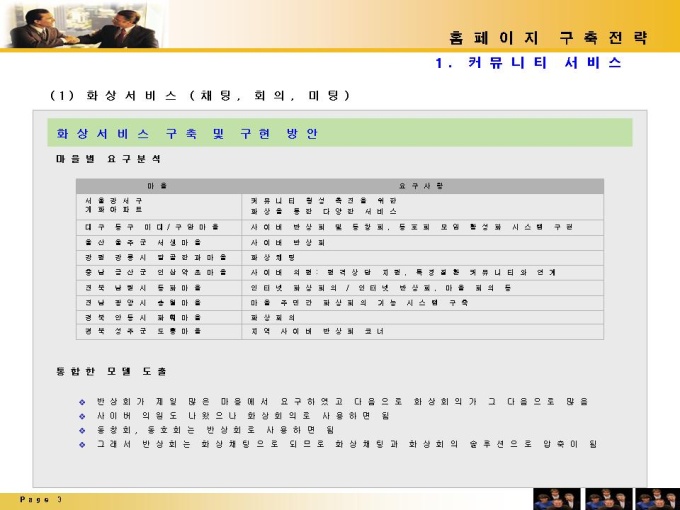Click the '통합한 모델 도출' section label
This screenshot has width=680, height=510.
coord(111,371)
